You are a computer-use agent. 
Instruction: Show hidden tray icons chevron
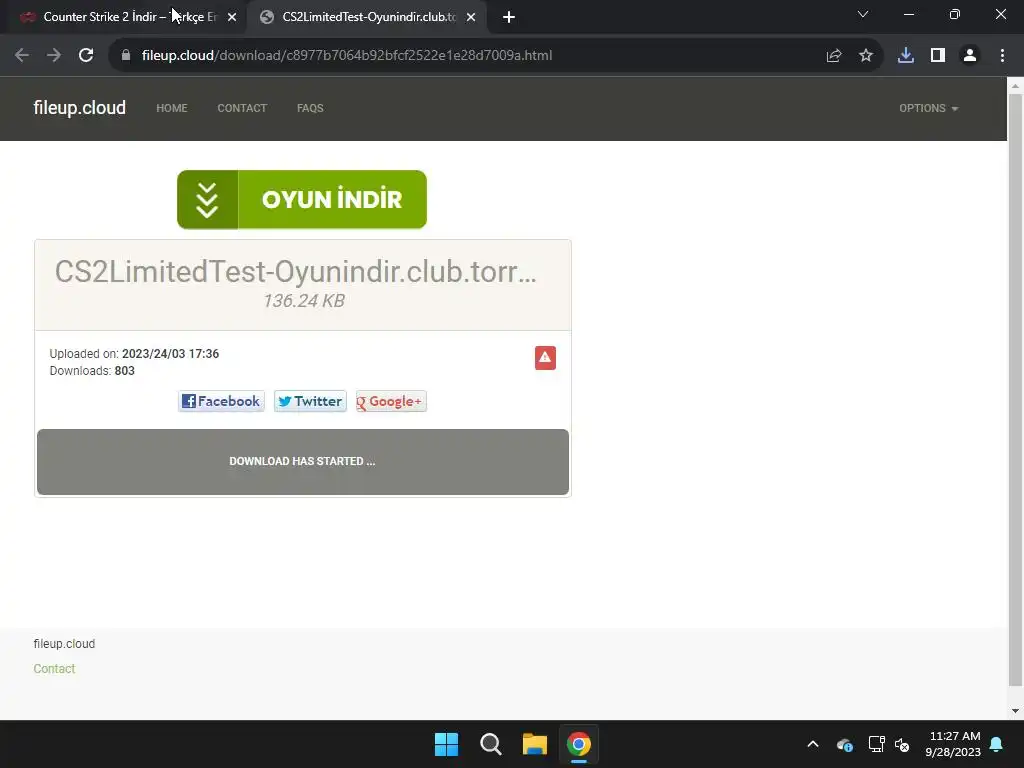[x=813, y=744]
